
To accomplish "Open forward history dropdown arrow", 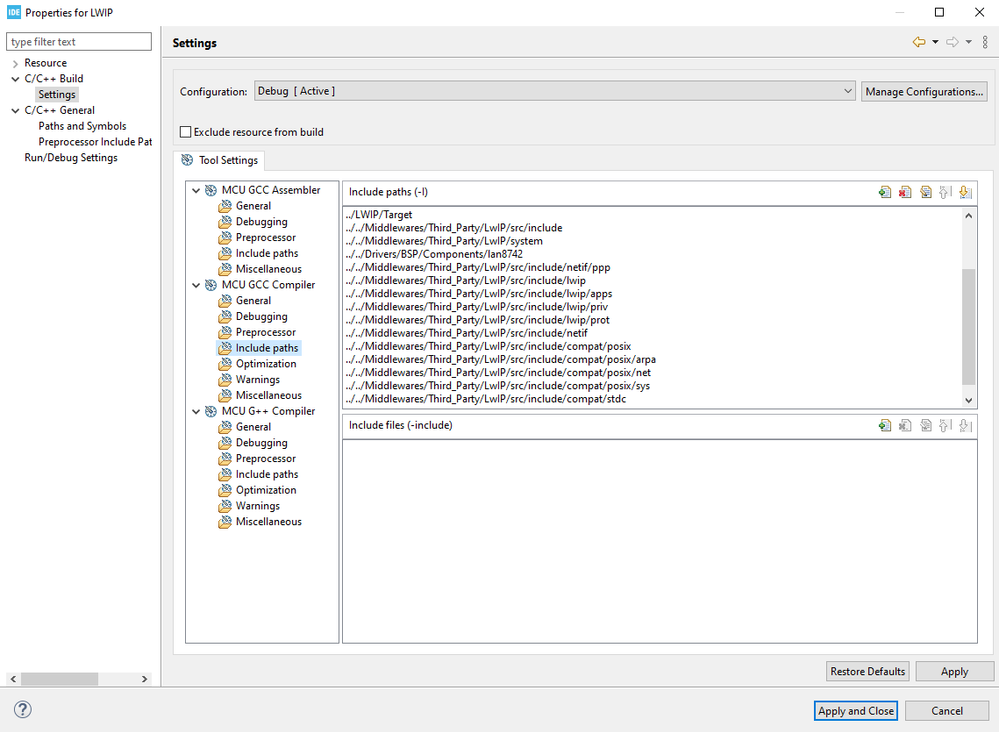I will coord(968,42).
